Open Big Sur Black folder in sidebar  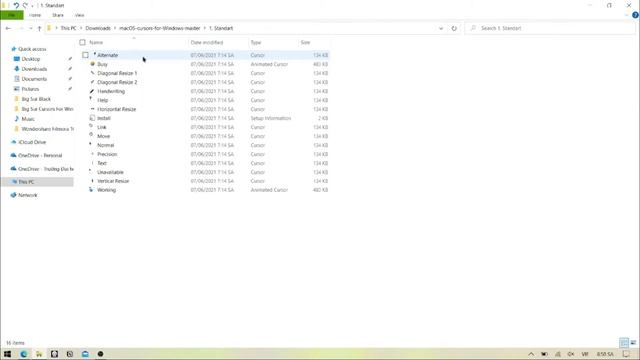pyautogui.click(x=36, y=99)
